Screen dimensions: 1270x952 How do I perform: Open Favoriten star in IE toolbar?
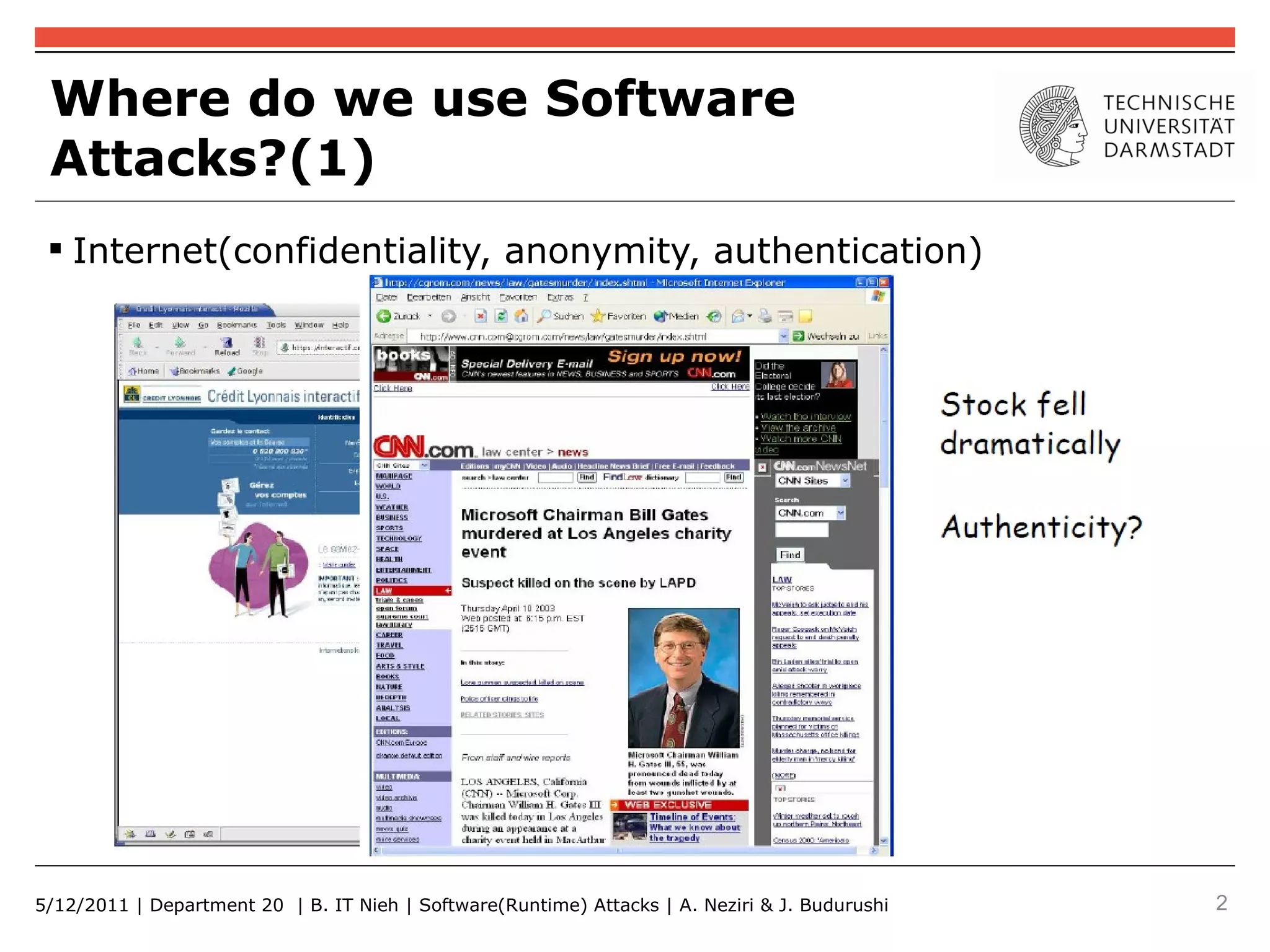pos(598,317)
